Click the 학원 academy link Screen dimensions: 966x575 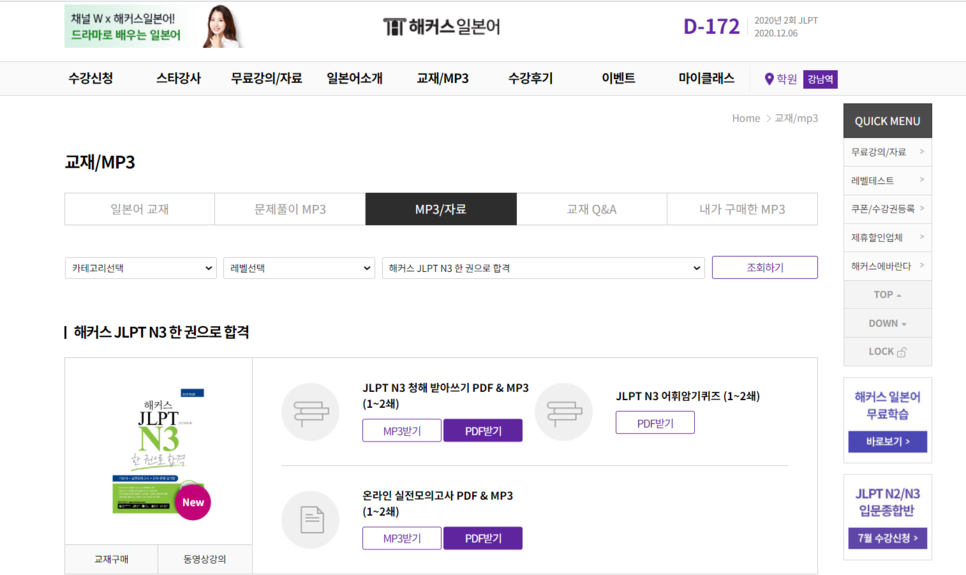[x=786, y=79]
